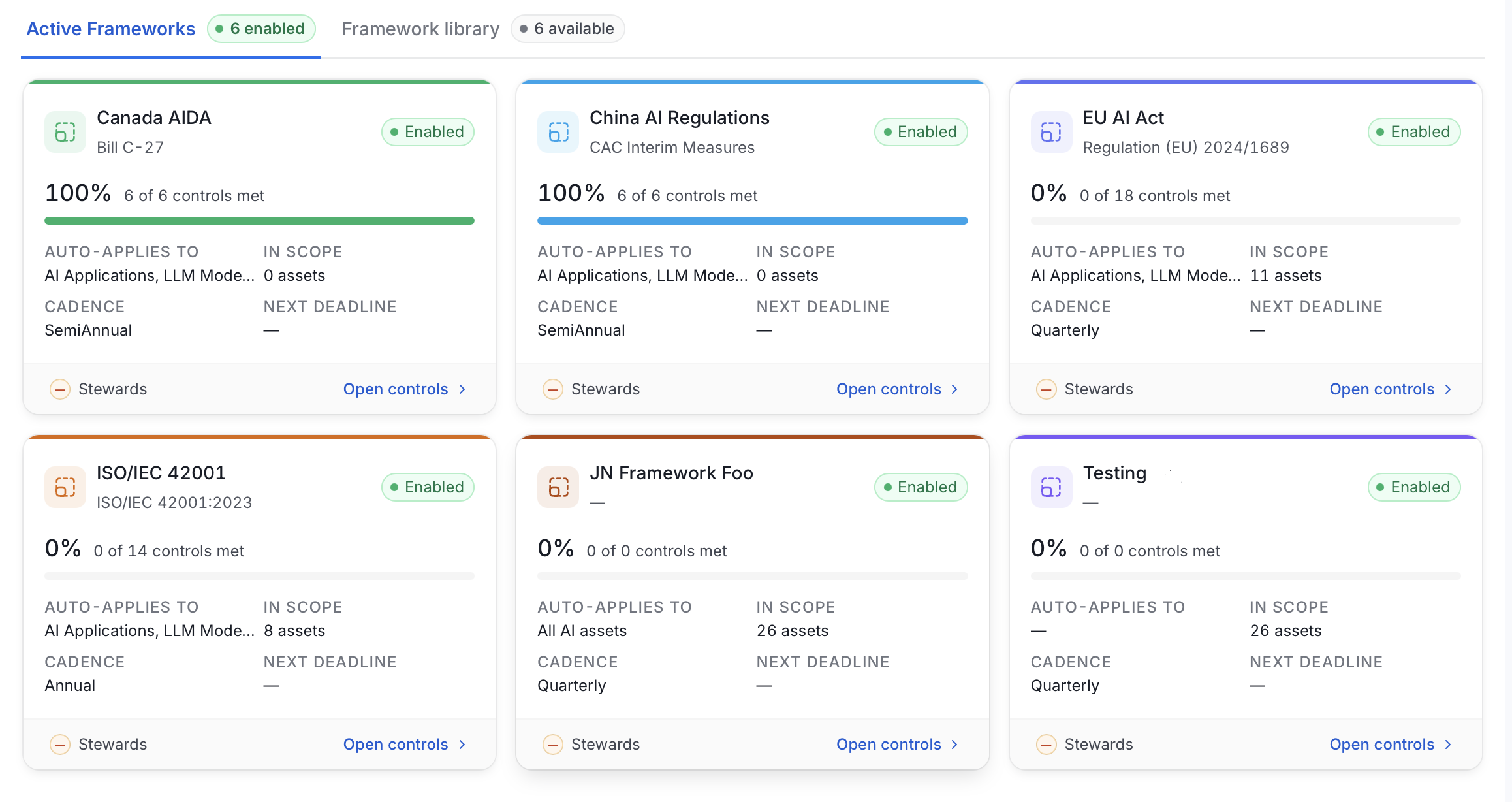The height and width of the screenshot is (802, 1512).
Task: Click 'ISO/IEC 42001:2023' subtitle
Action: pyautogui.click(x=174, y=503)
